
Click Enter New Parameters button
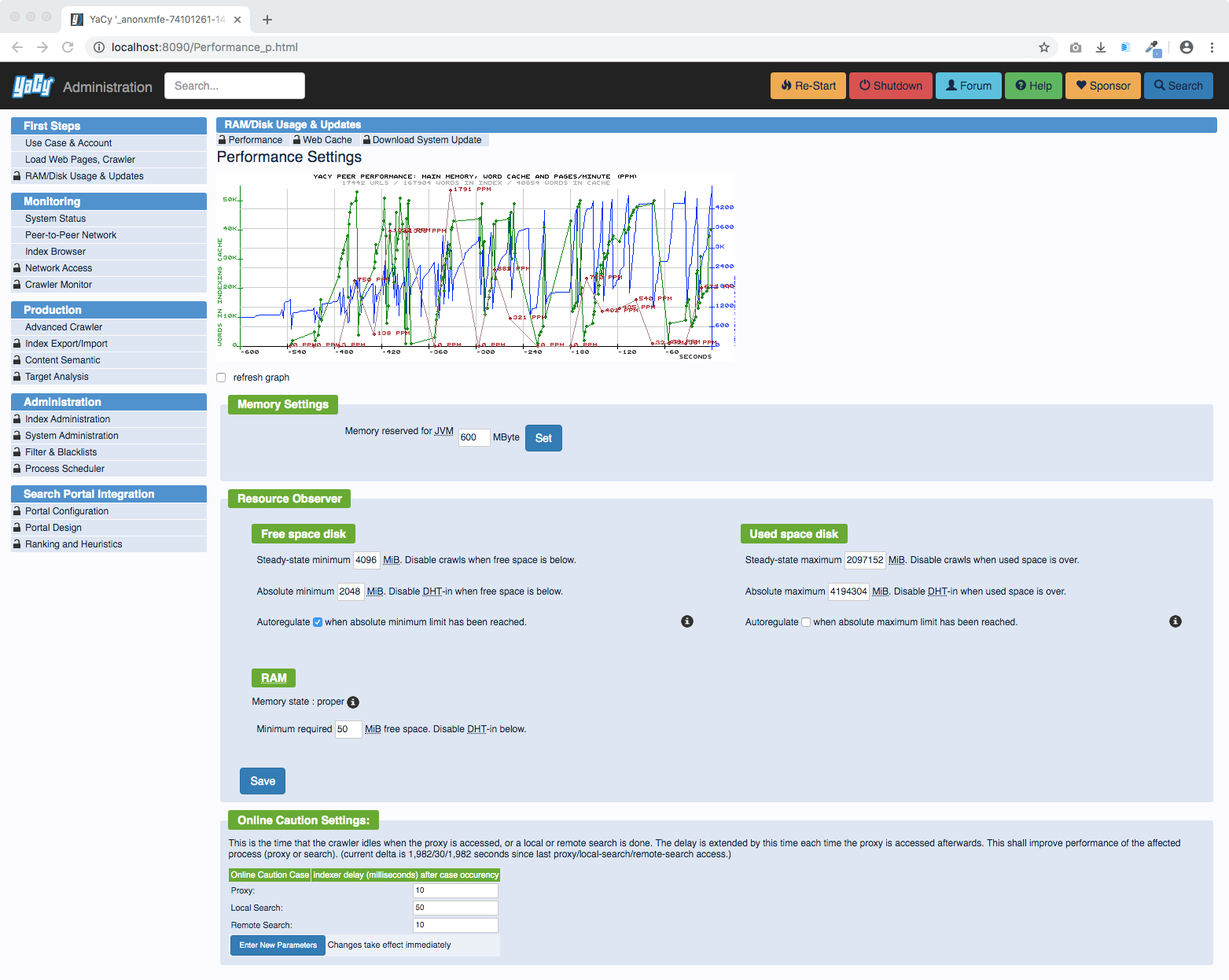point(278,945)
